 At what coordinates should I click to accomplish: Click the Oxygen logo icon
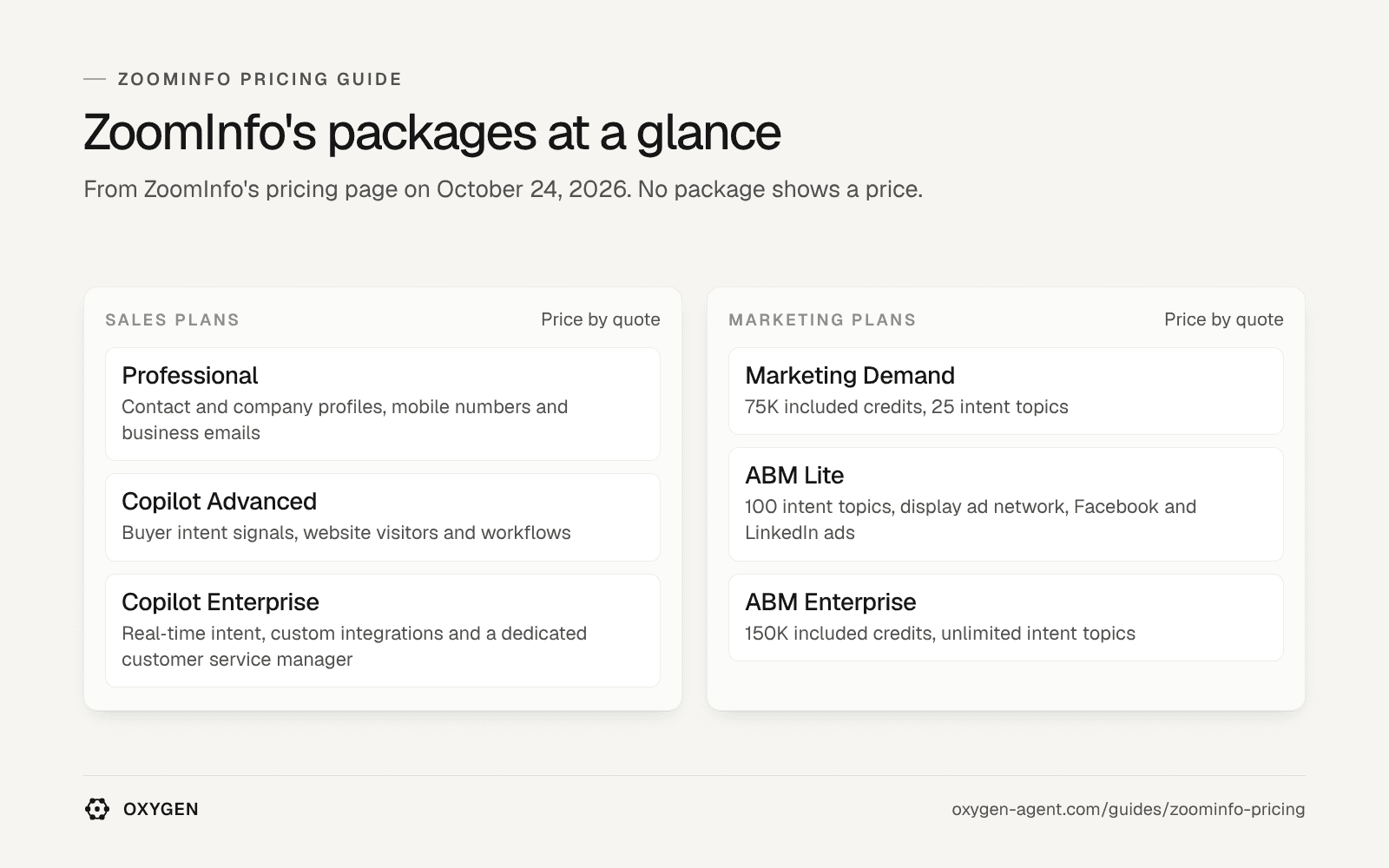tap(97, 809)
